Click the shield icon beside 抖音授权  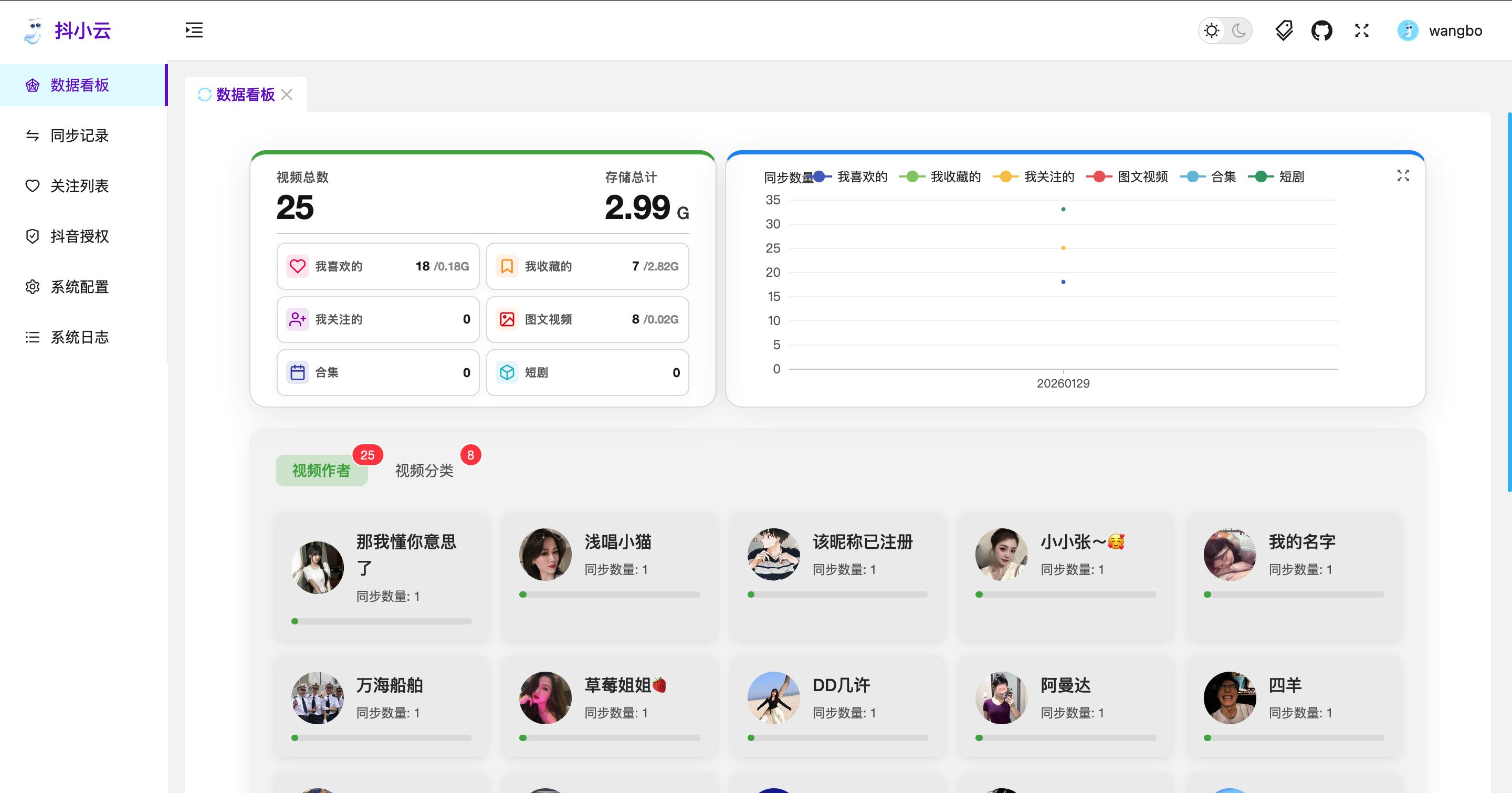[x=33, y=236]
